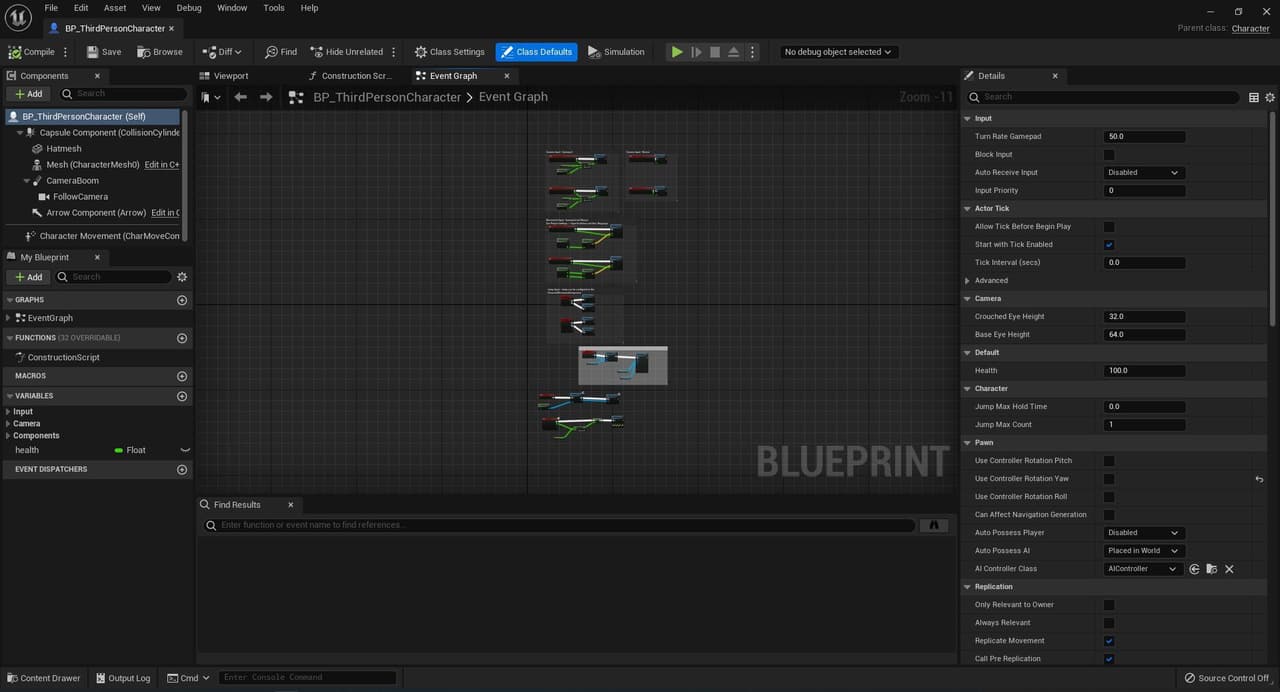The image size is (1280, 692).
Task: Navigate forward in graph history
Action: [265, 97]
